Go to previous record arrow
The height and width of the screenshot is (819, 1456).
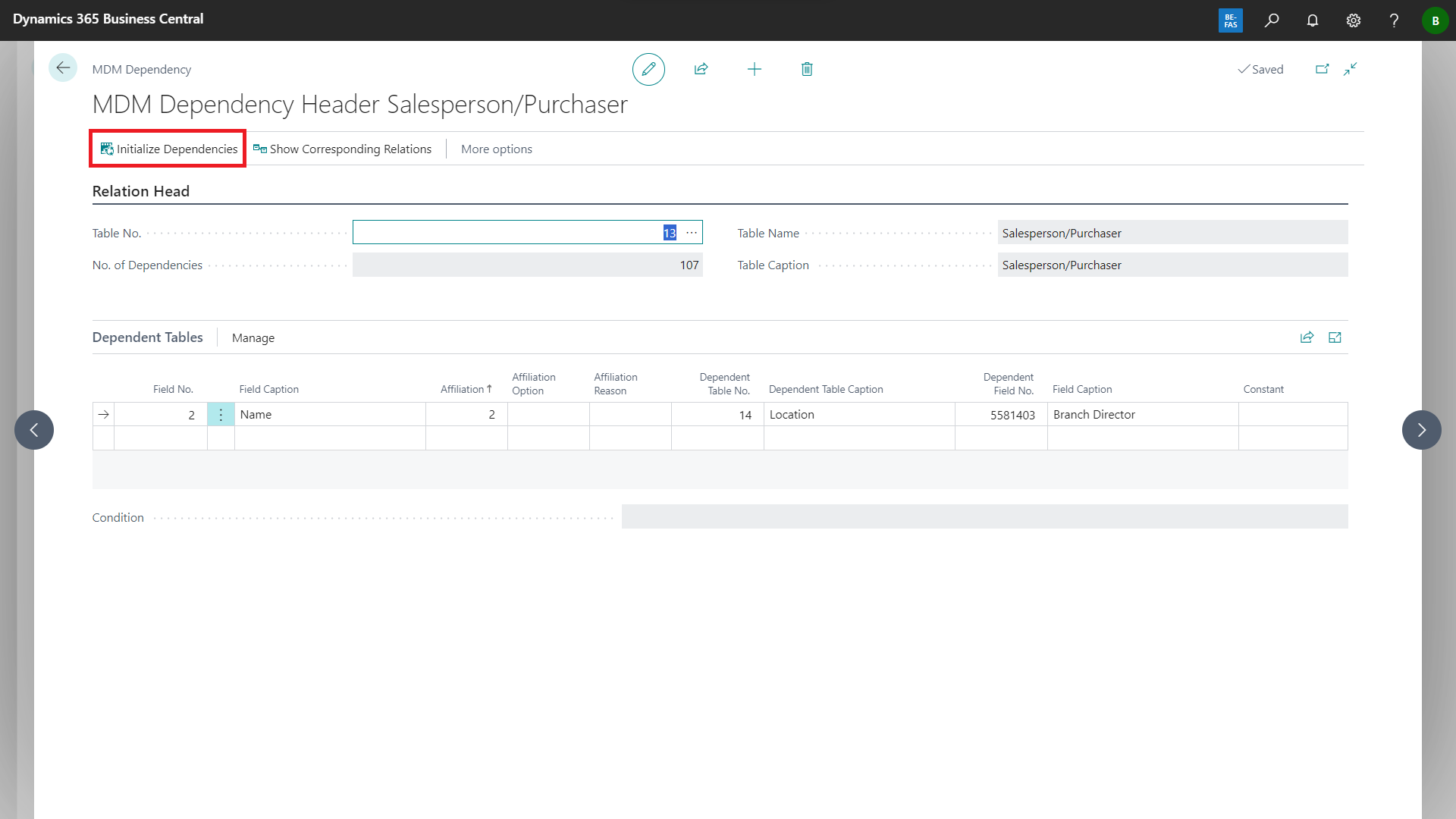pyautogui.click(x=34, y=430)
